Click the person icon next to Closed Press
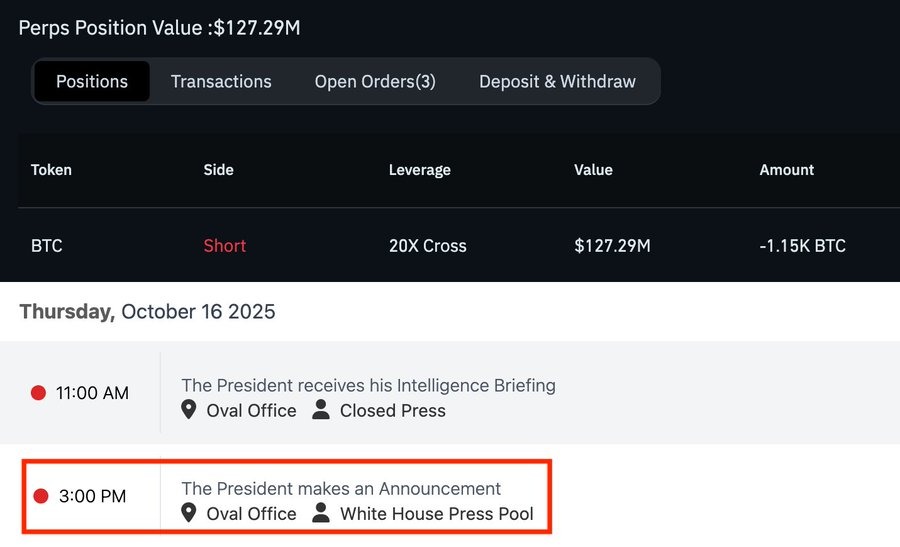The height and width of the screenshot is (547, 900). tap(321, 410)
